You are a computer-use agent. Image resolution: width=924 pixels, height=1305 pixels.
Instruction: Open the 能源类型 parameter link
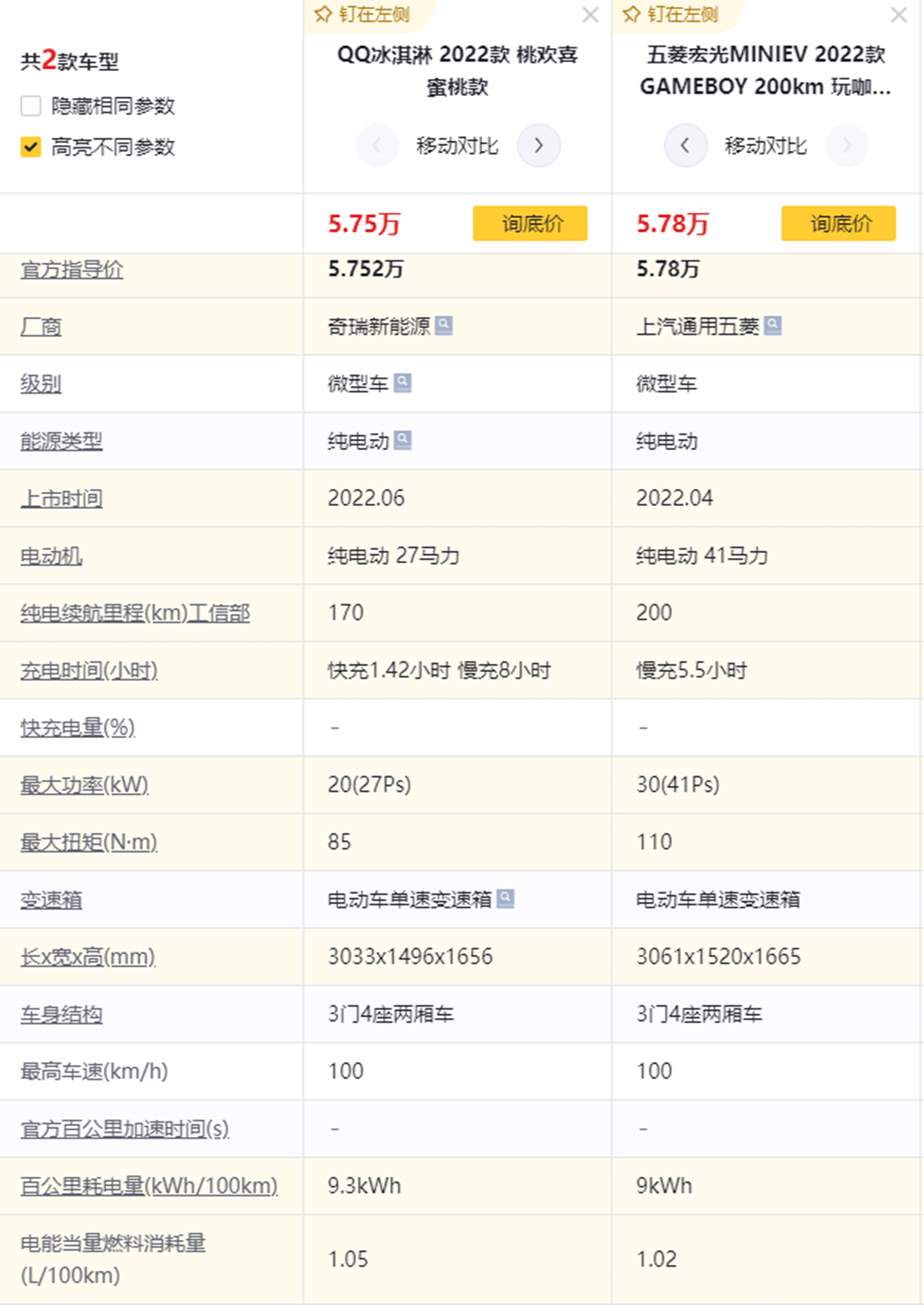[x=62, y=441]
